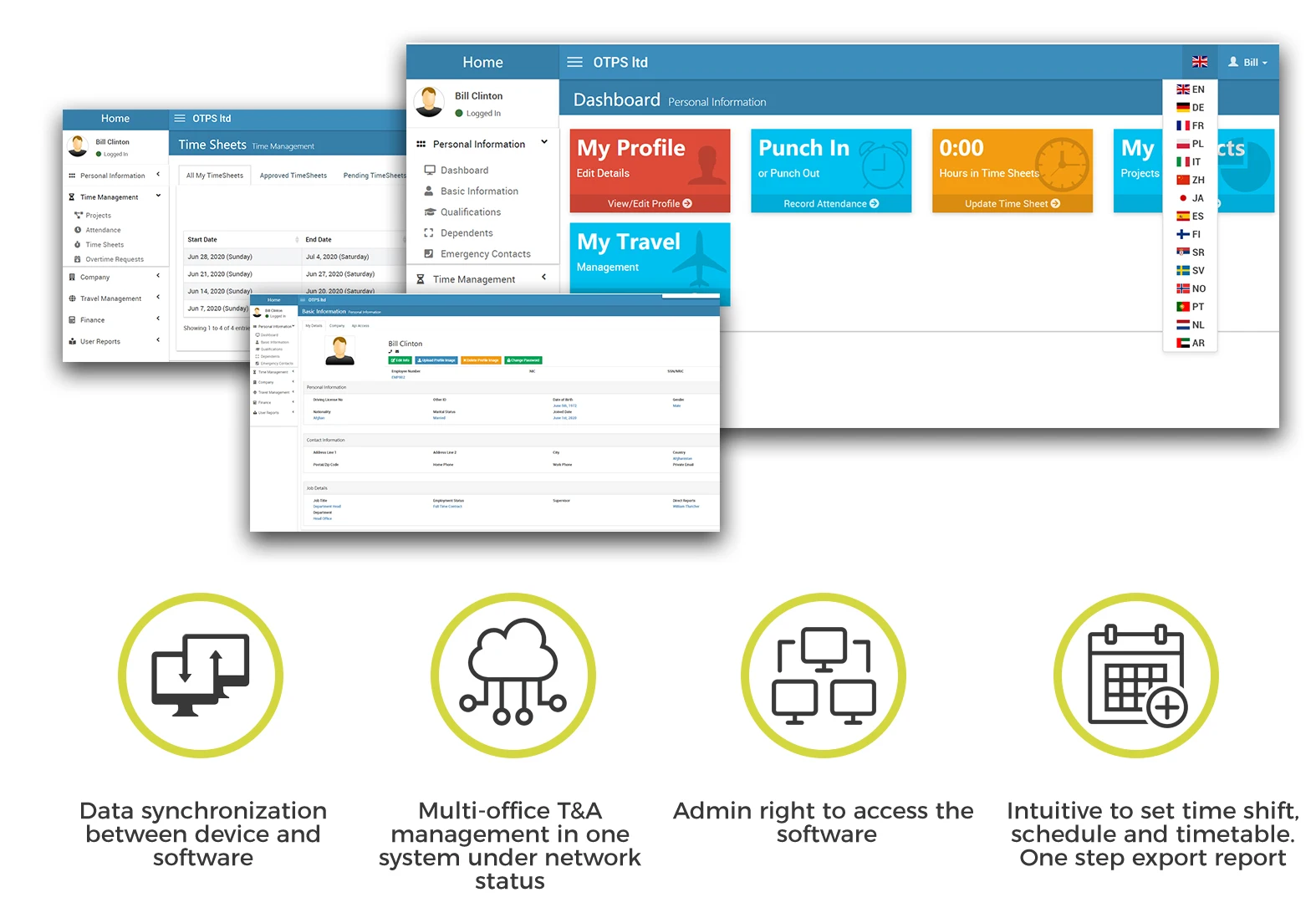Open the Bill user dropdown menu
Viewport: 1316px width, 923px height.
(x=1247, y=63)
